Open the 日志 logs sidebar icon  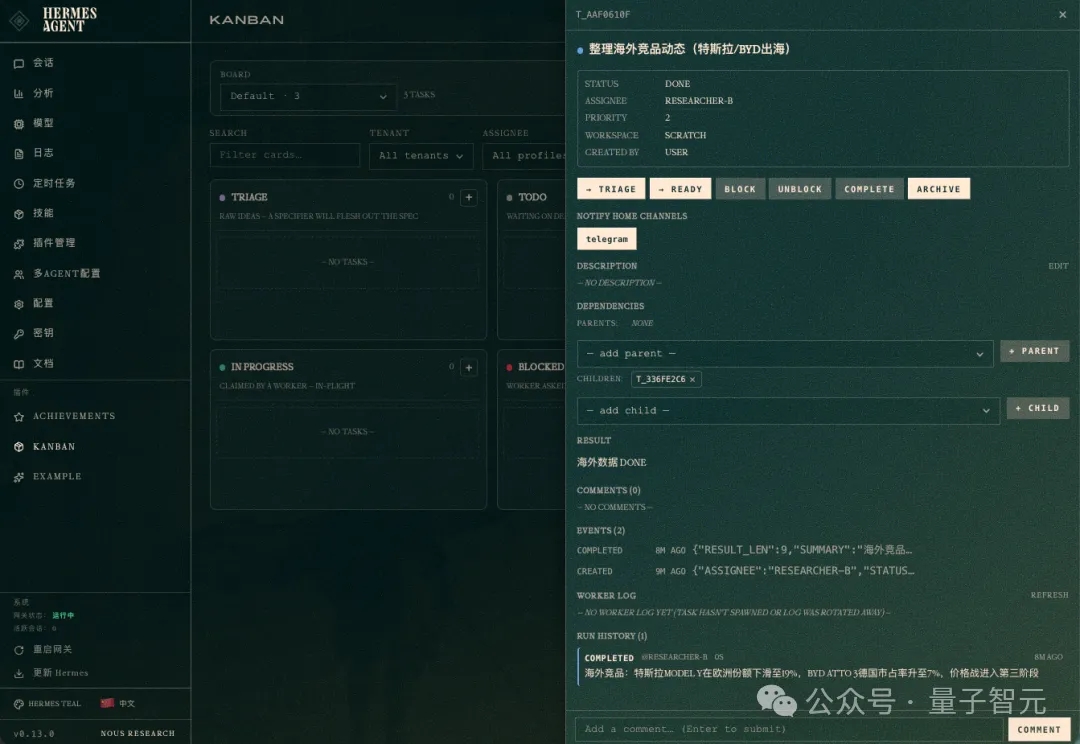pyautogui.click(x=19, y=154)
